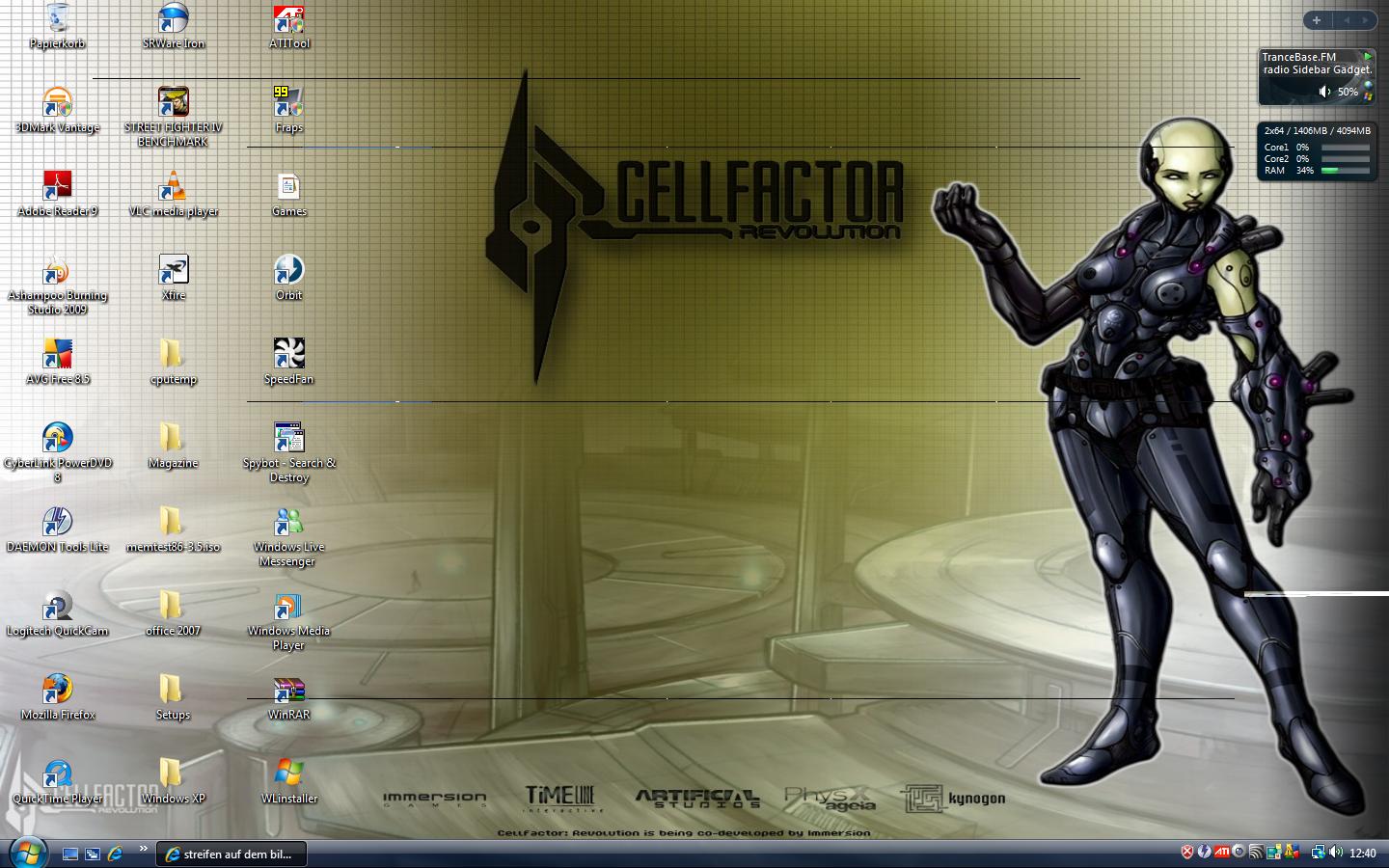Select Spybot Search & Destroy icon
The image size is (1389, 868).
click(x=289, y=452)
